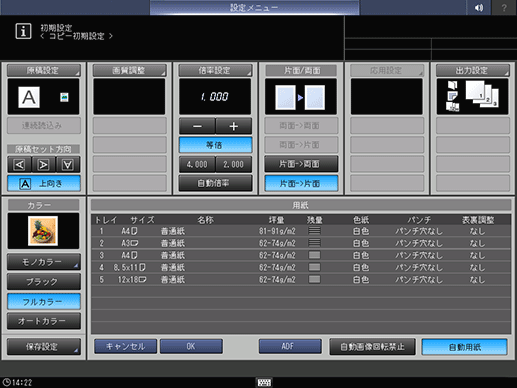The height and width of the screenshot is (388, 517).
Task: Select 両面->片面 mode
Action: [x=301, y=145]
